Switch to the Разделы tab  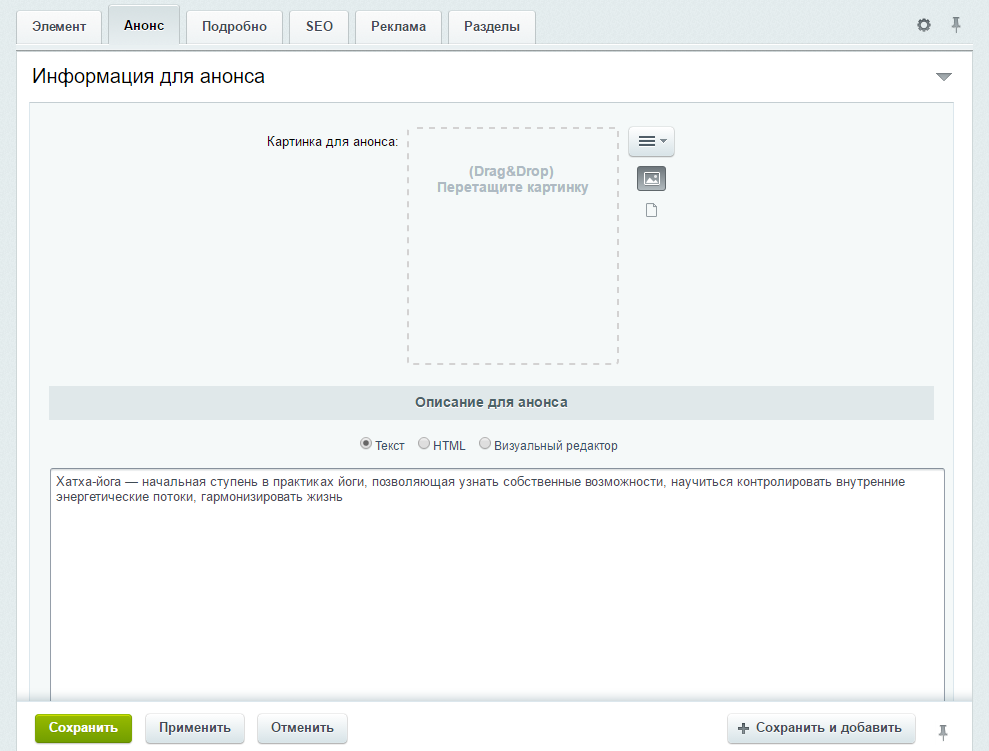click(x=491, y=27)
